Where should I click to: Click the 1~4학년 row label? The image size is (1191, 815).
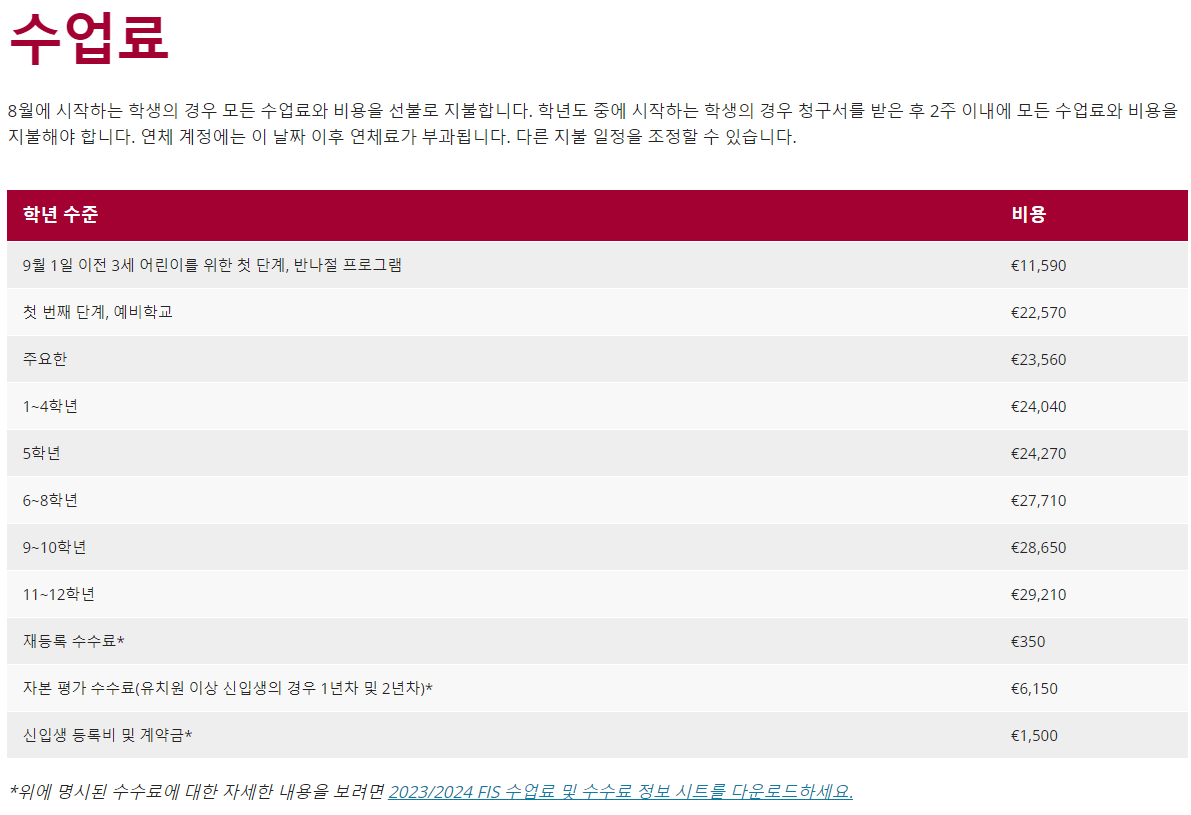[50, 406]
